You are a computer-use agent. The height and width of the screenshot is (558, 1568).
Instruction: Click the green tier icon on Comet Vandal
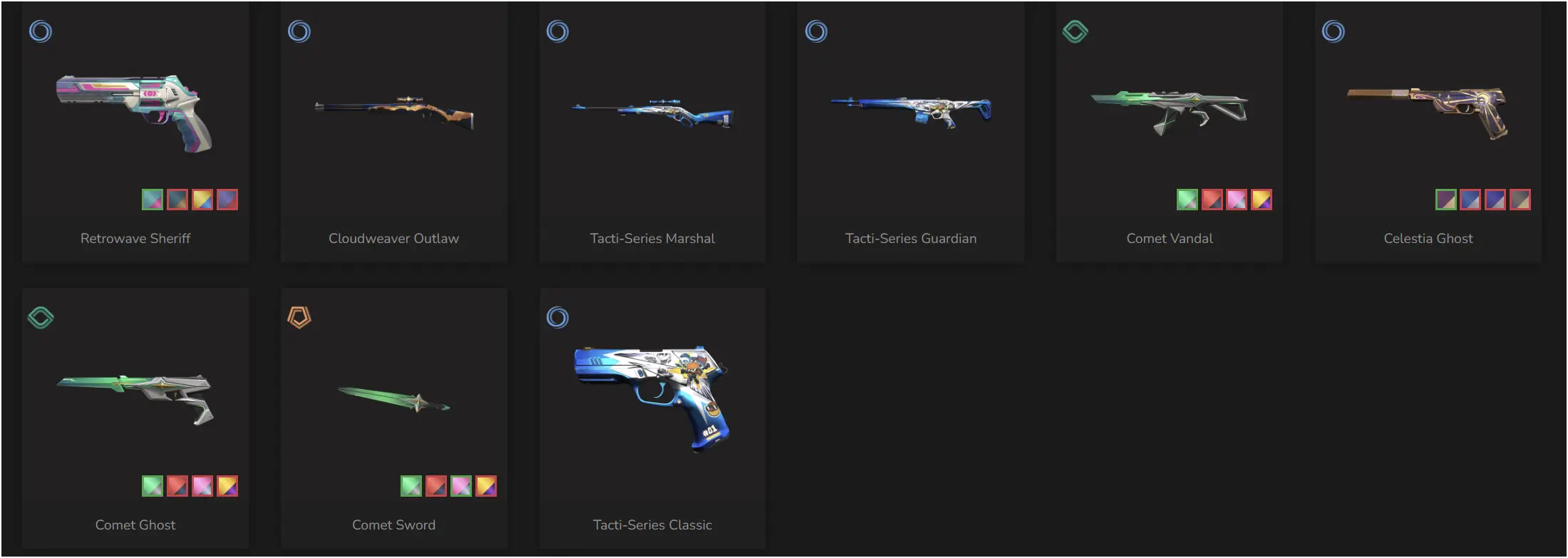pyautogui.click(x=1075, y=31)
